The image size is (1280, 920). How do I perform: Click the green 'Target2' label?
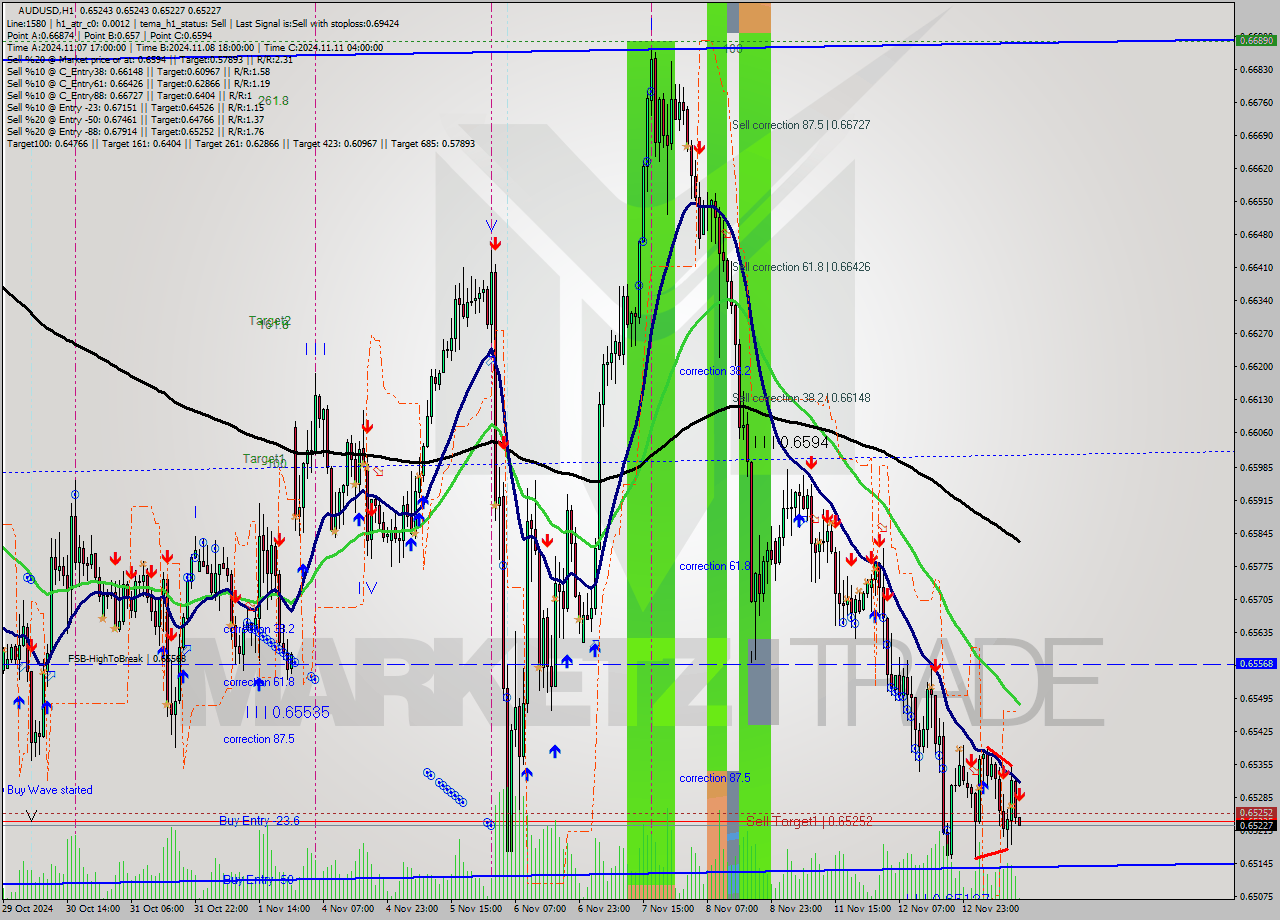(x=269, y=321)
